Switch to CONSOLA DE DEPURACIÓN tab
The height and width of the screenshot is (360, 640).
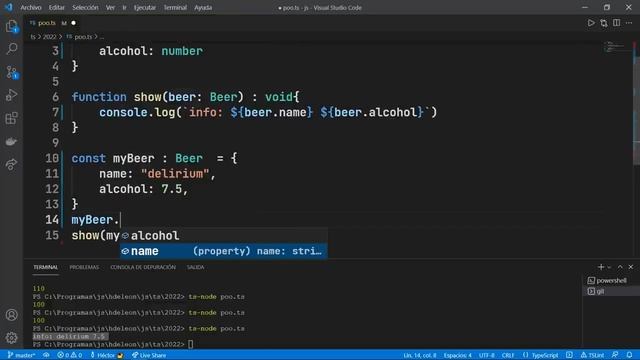coord(143,267)
